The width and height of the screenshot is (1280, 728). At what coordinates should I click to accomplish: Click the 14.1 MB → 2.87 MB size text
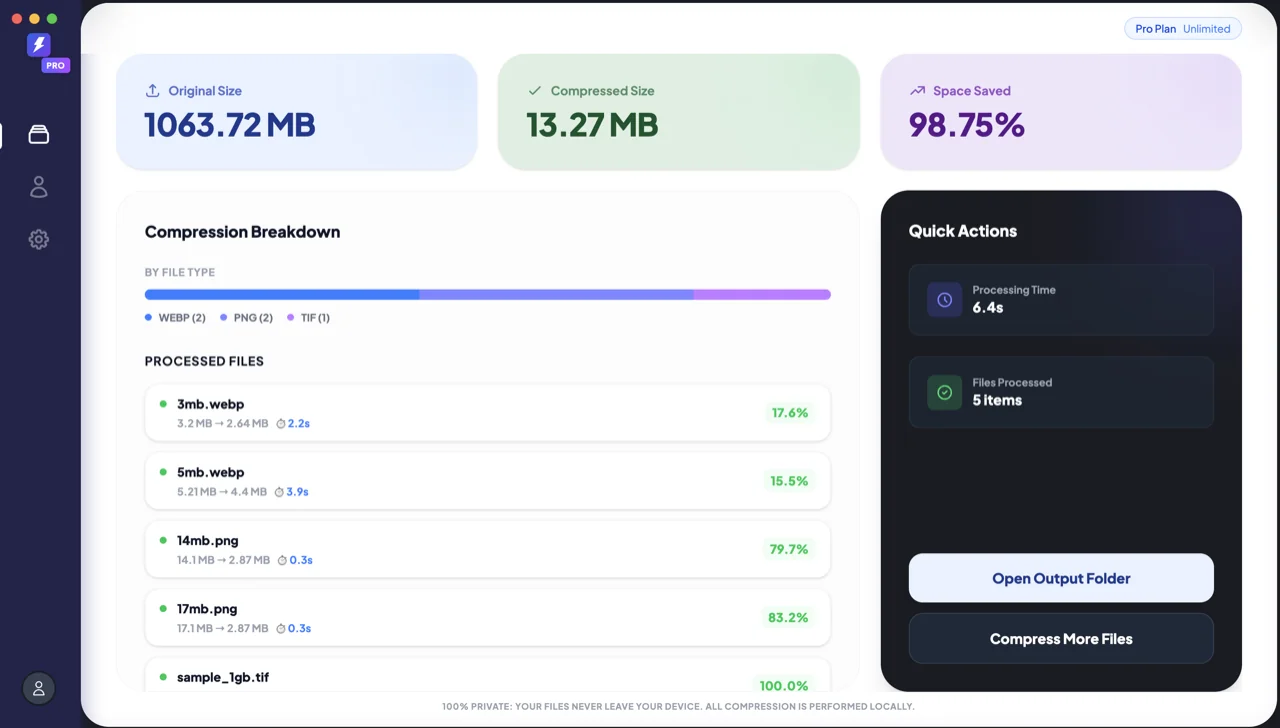point(224,560)
